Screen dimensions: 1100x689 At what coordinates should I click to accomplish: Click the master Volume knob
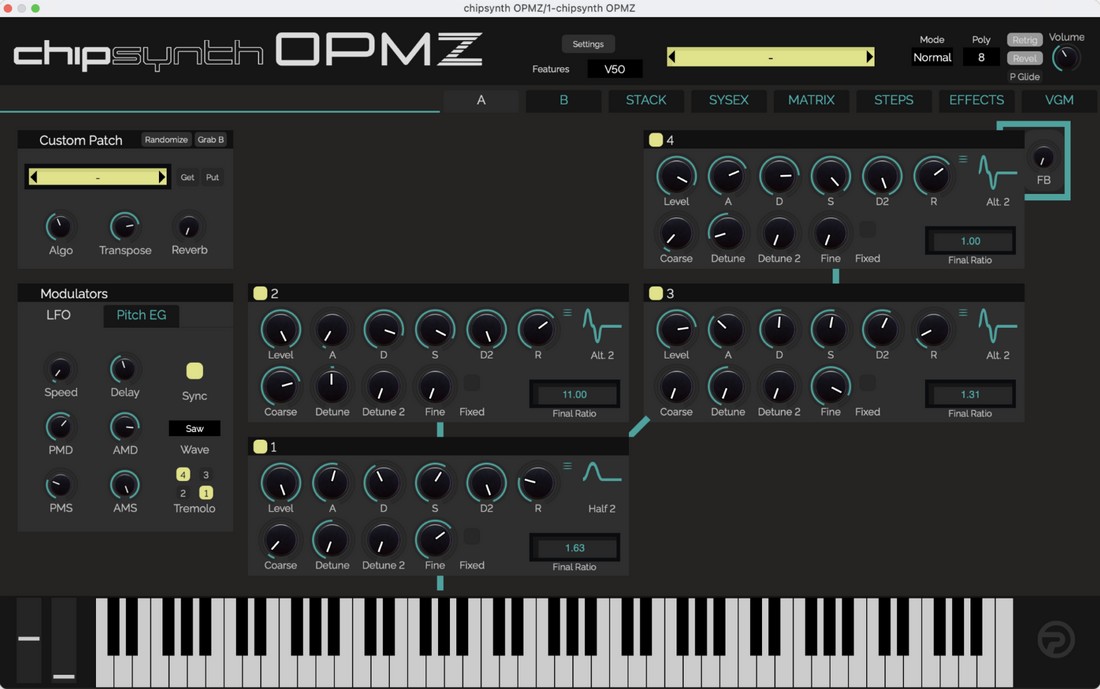point(1066,58)
